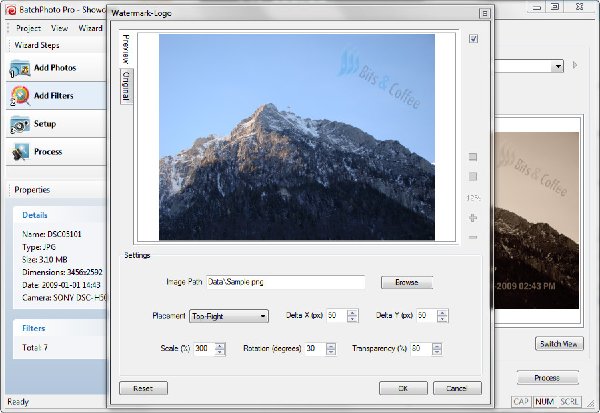Click the lower gray view icon above zoom percent
The height and width of the screenshot is (413, 600).
[x=473, y=176]
